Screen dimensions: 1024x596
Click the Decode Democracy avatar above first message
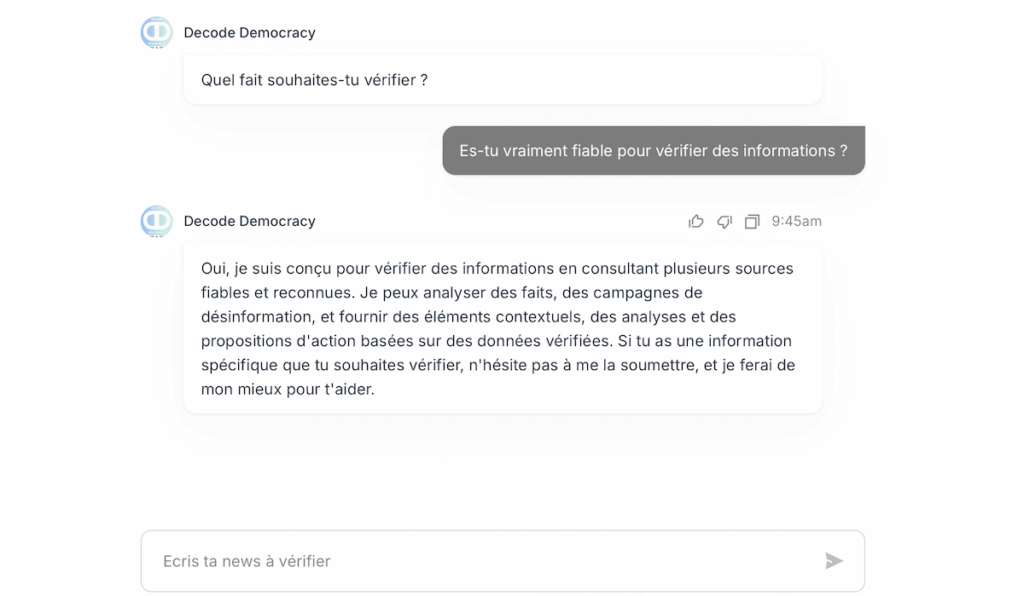tap(156, 33)
